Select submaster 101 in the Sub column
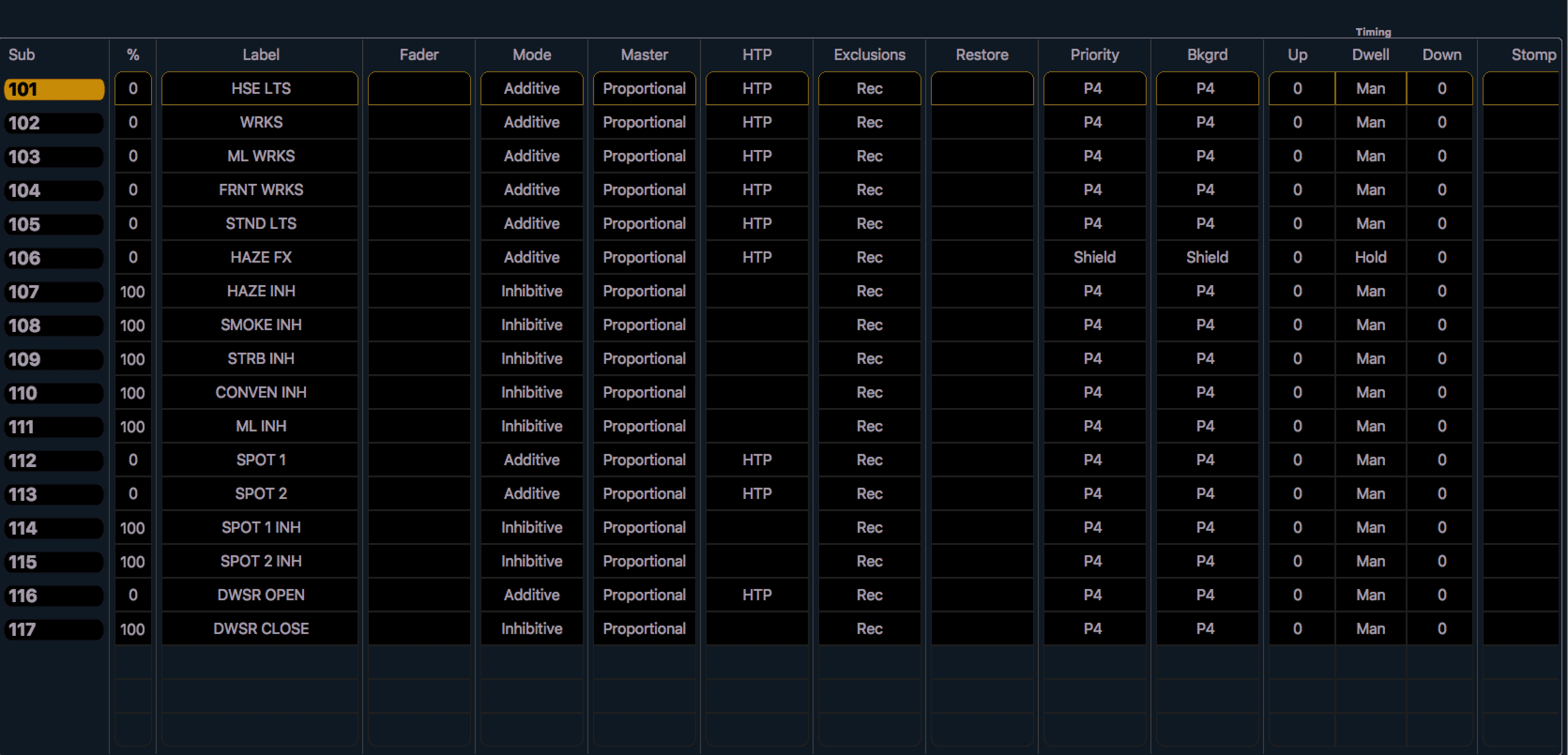Viewport: 1568px width, 755px height. coord(53,89)
